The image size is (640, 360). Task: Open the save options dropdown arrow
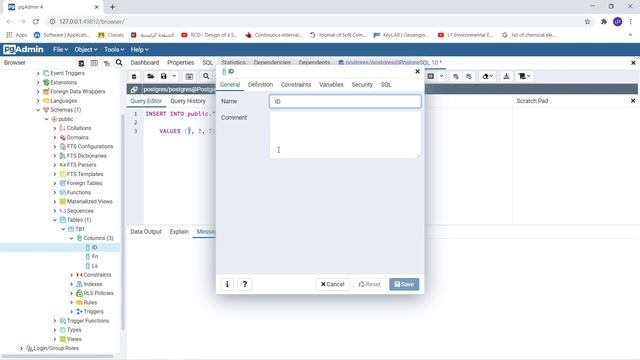point(174,76)
